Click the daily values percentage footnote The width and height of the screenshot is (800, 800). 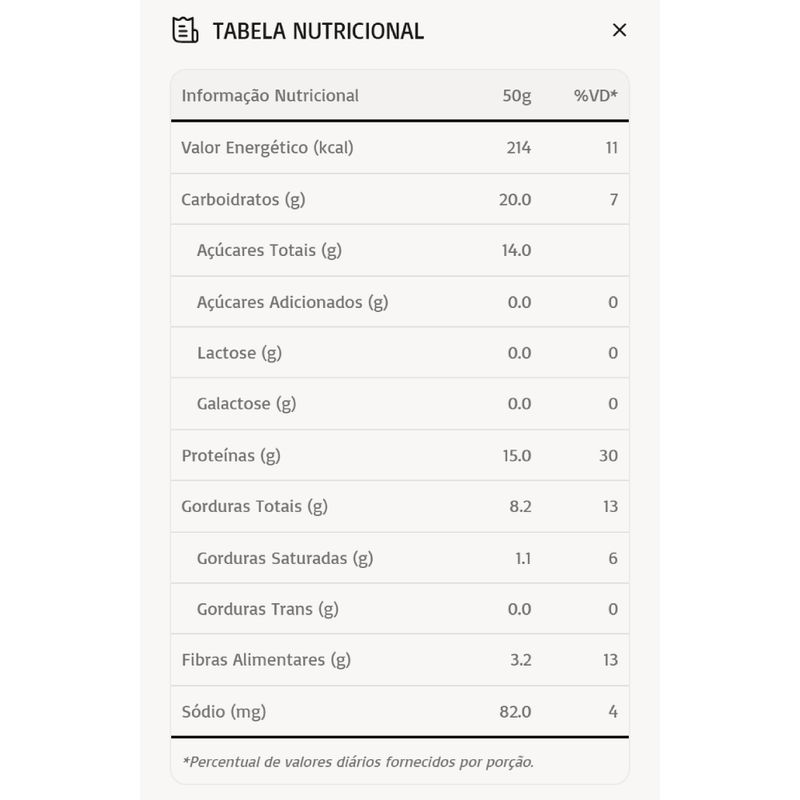[358, 762]
